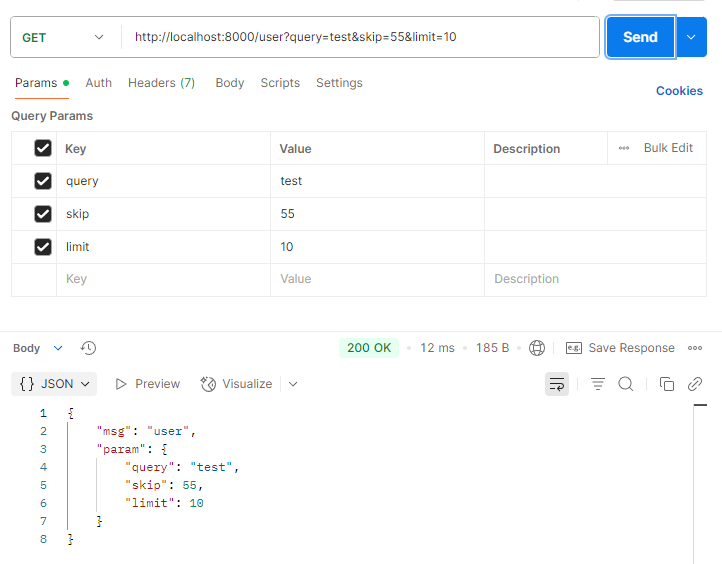Click the 12 ms response time
Viewport: 722px width, 564px height.
tap(437, 348)
